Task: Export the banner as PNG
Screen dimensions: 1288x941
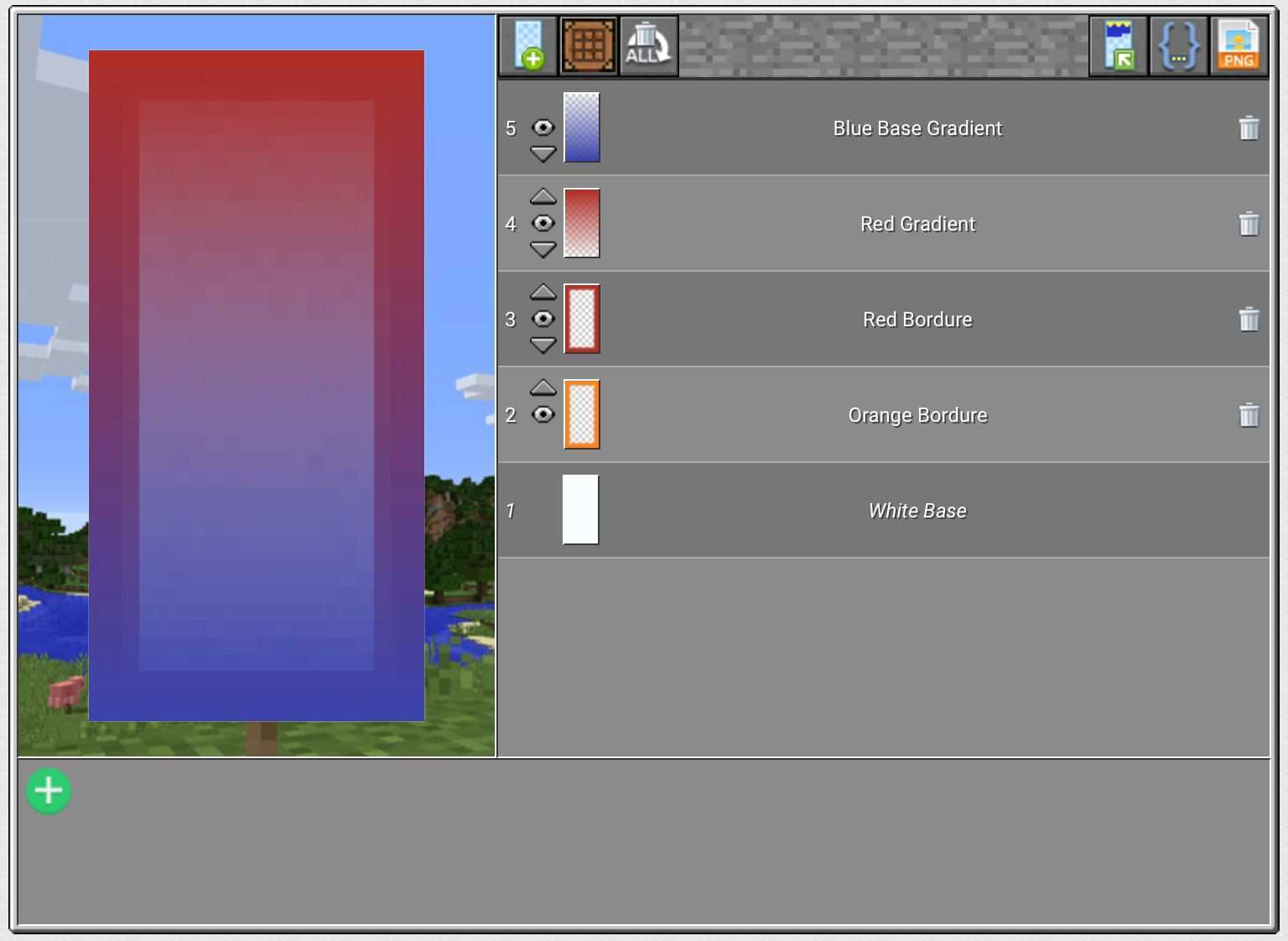Action: [1239, 45]
